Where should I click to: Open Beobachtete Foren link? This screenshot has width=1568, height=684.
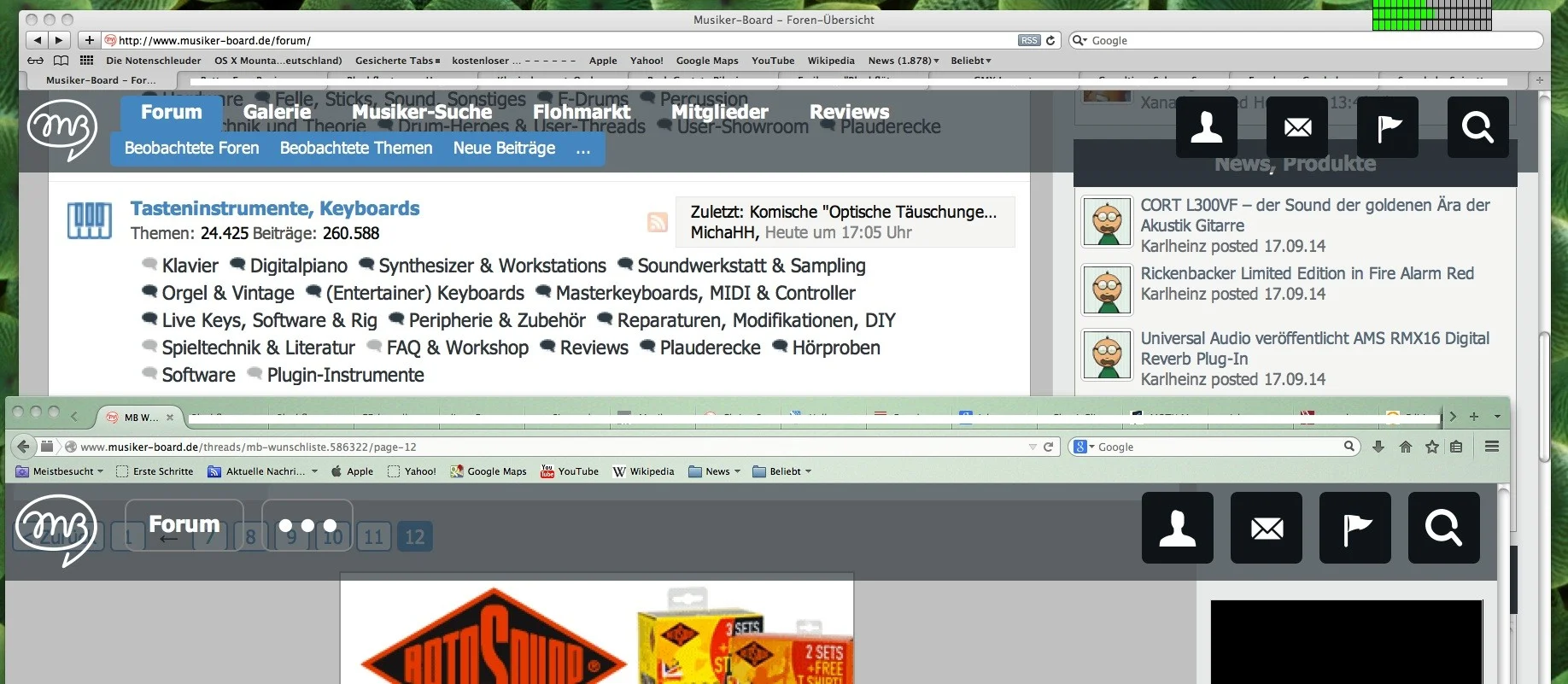click(x=192, y=149)
